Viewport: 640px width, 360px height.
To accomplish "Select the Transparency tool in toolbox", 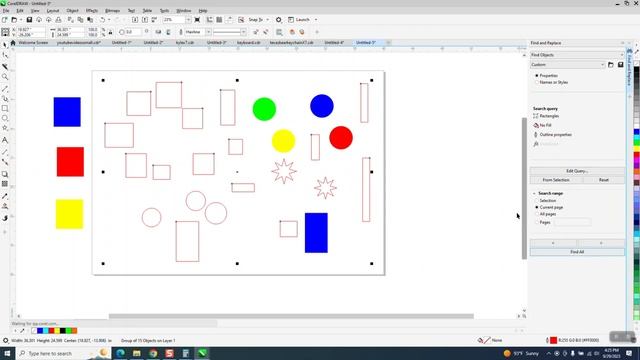I will pos(5,184).
